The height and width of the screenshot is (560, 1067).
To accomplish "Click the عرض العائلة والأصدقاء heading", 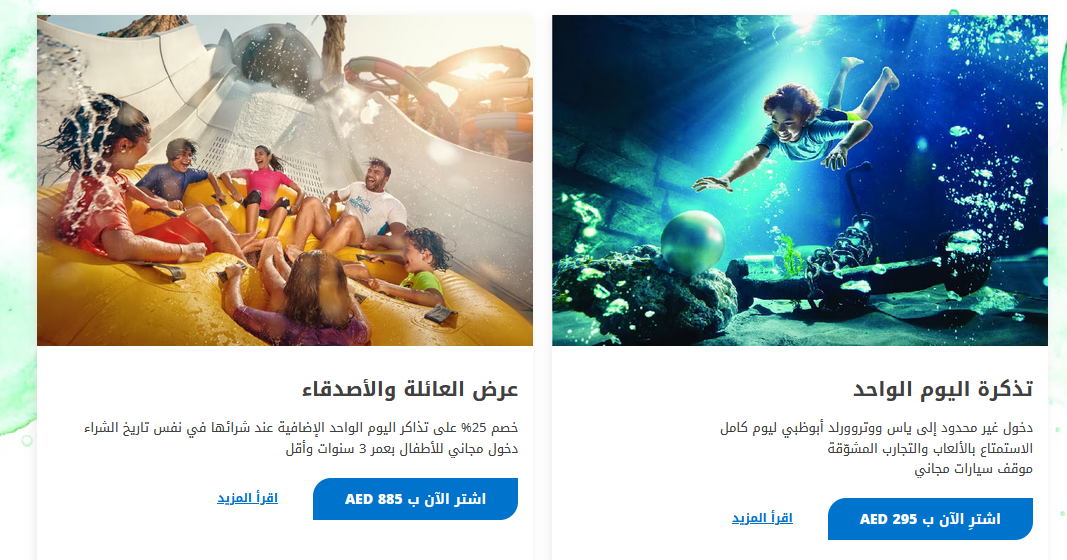I will point(410,390).
